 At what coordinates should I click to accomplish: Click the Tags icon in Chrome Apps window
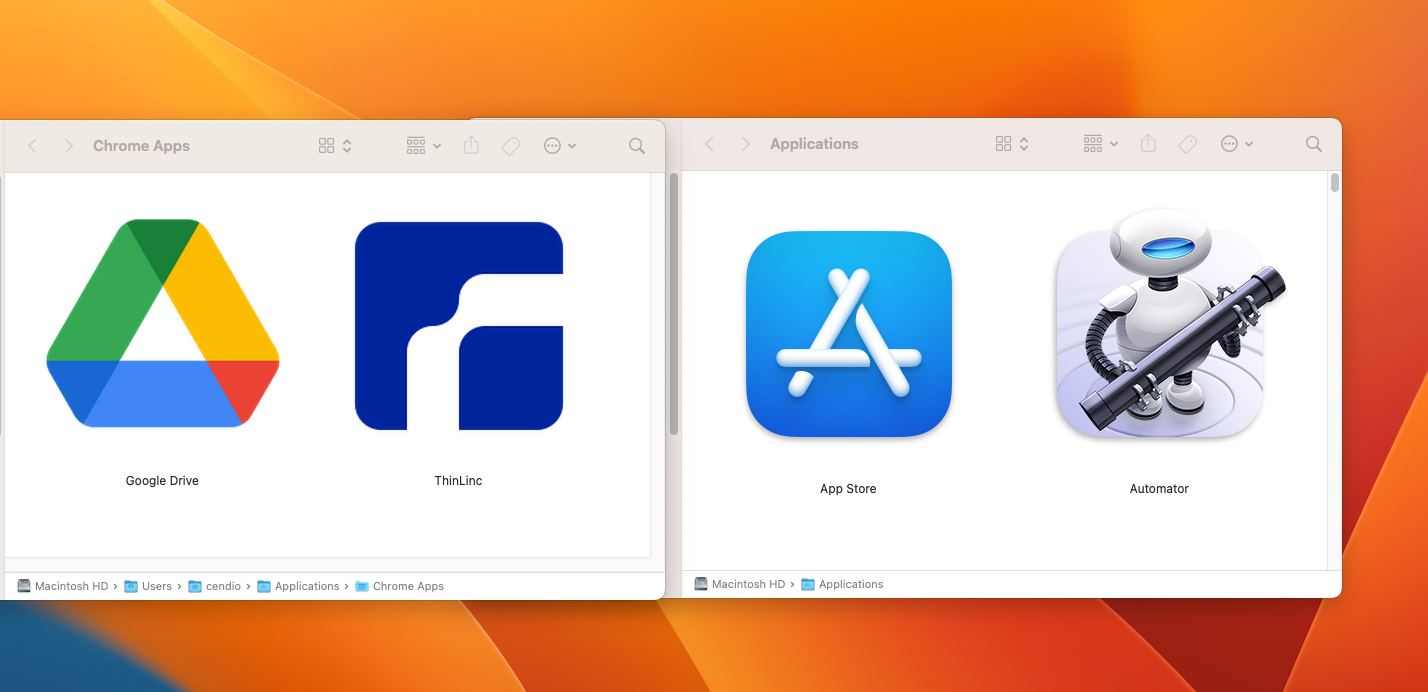coord(510,146)
